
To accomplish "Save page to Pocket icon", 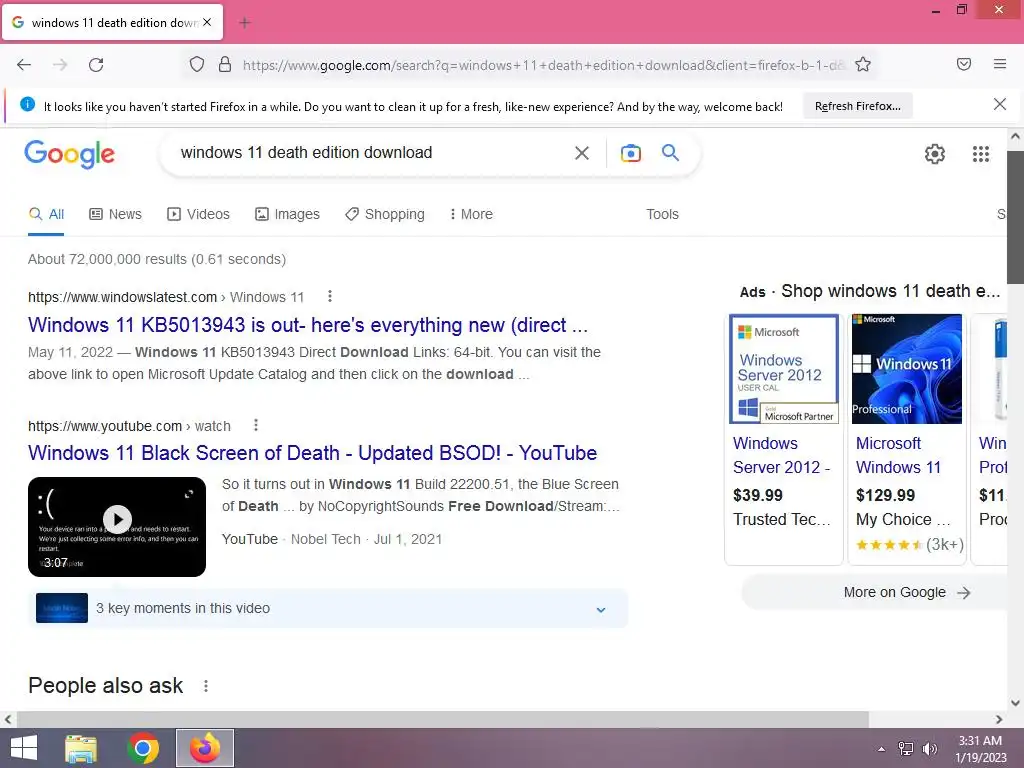I will point(964,64).
